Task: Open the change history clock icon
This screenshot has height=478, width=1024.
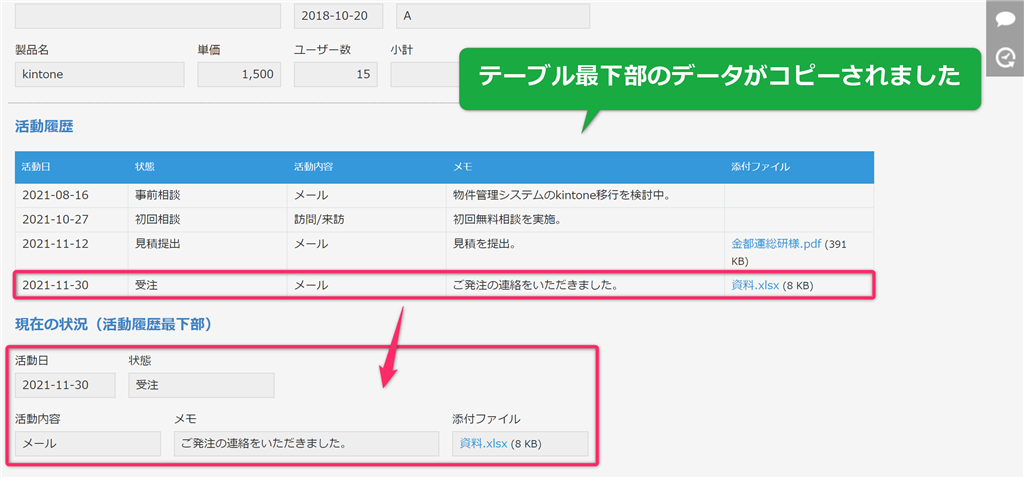Action: (x=1005, y=58)
